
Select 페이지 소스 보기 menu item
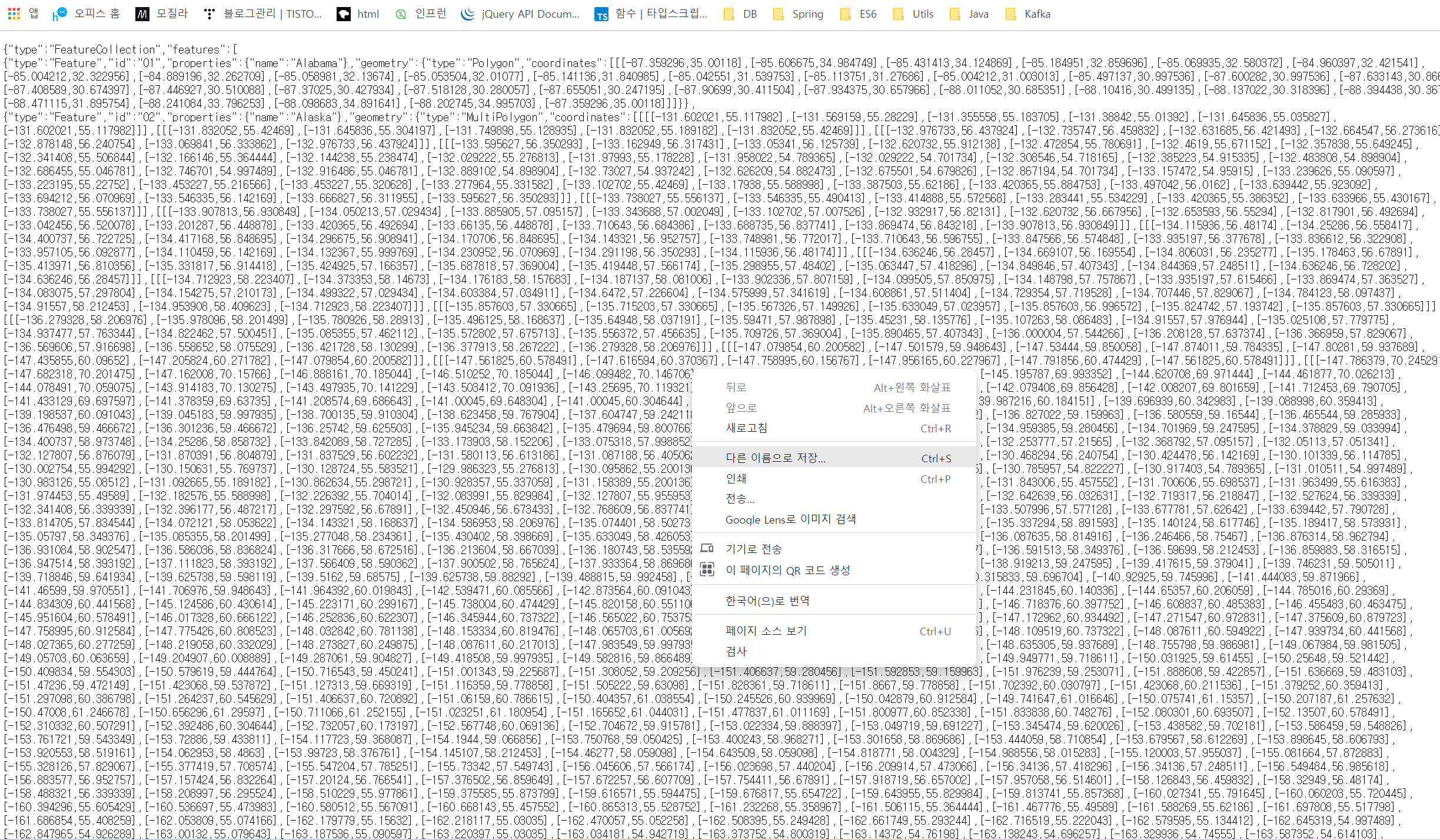point(766,631)
